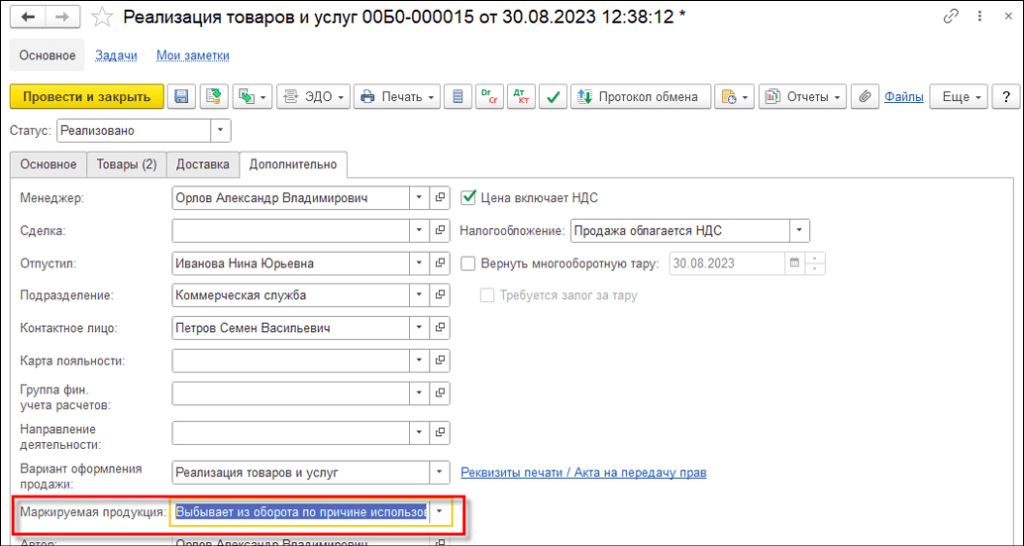Open the Менеджер record with open icon
1024x546 pixels.
coord(440,198)
